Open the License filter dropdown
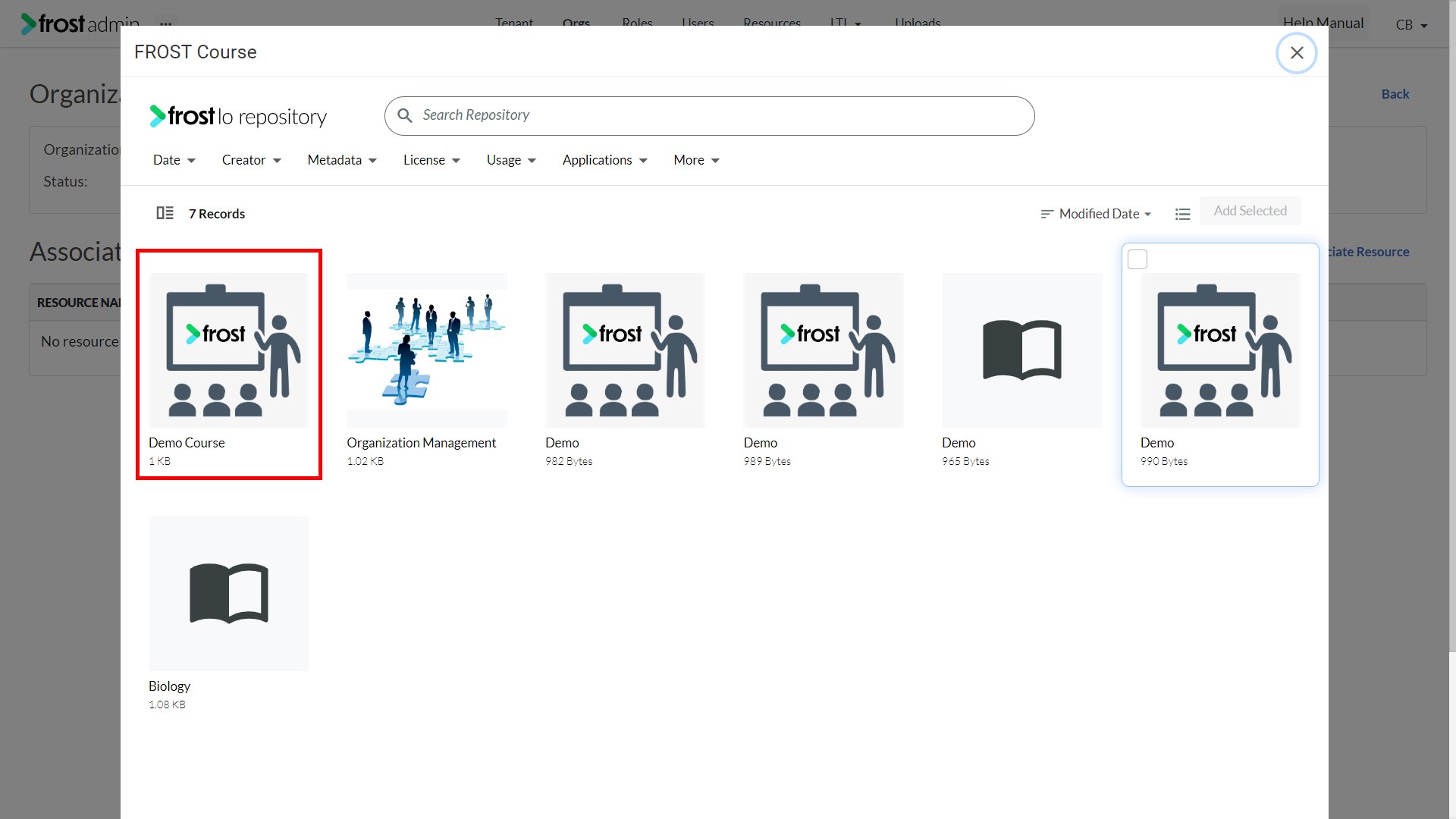The image size is (1456, 819). [432, 160]
